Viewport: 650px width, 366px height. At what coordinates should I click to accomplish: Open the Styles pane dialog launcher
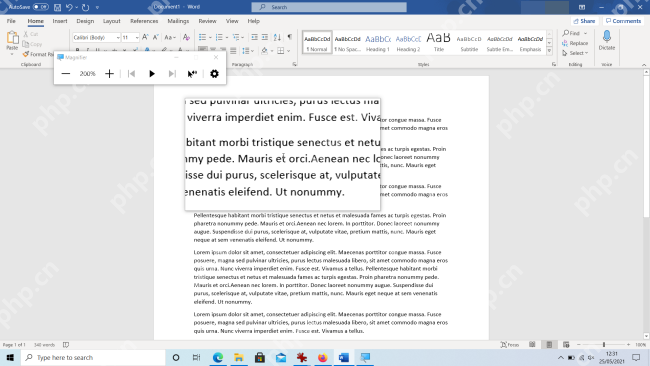[x=554, y=64]
